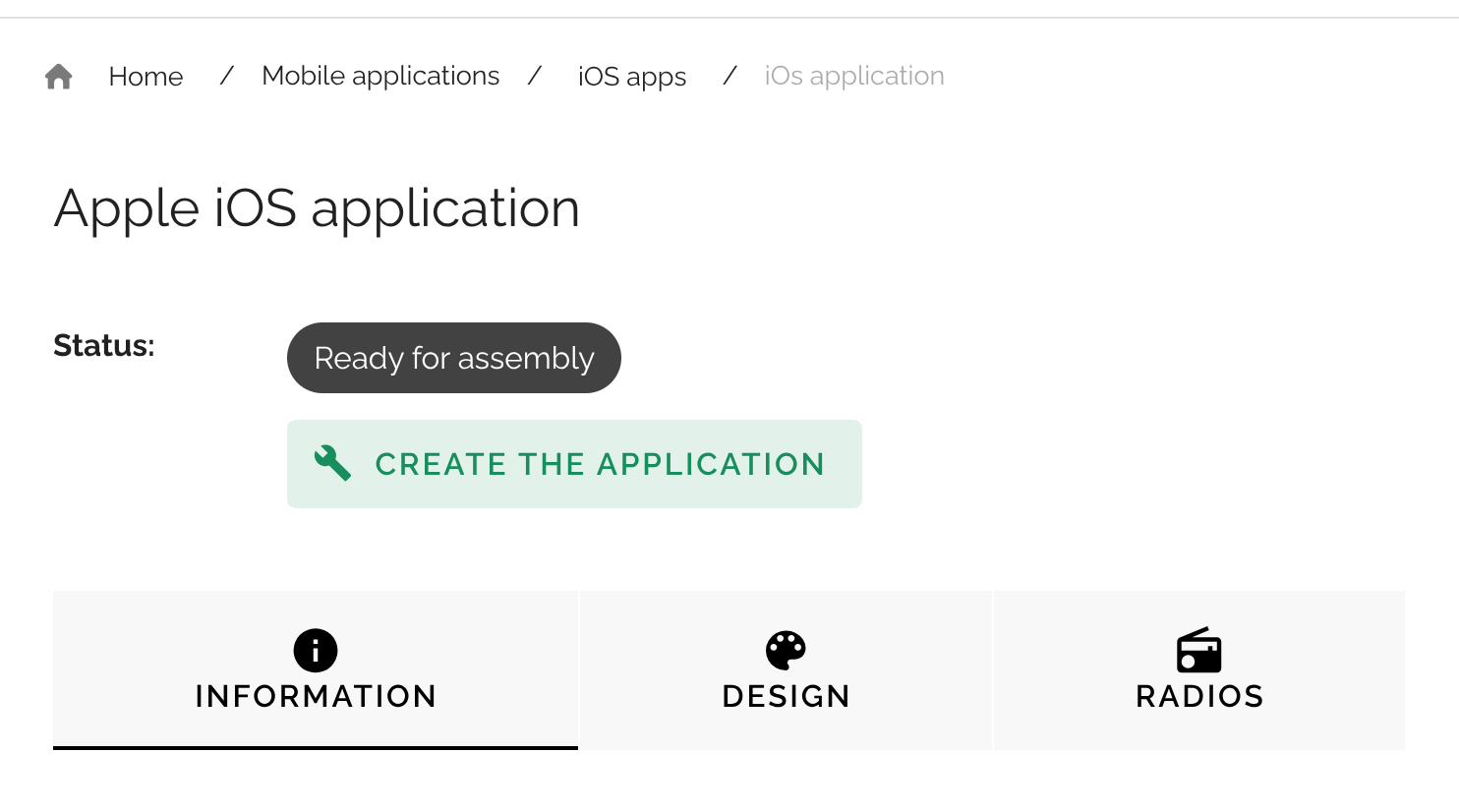The width and height of the screenshot is (1459, 812).
Task: Click the home icon in the breadcrumb
Action: point(59,77)
